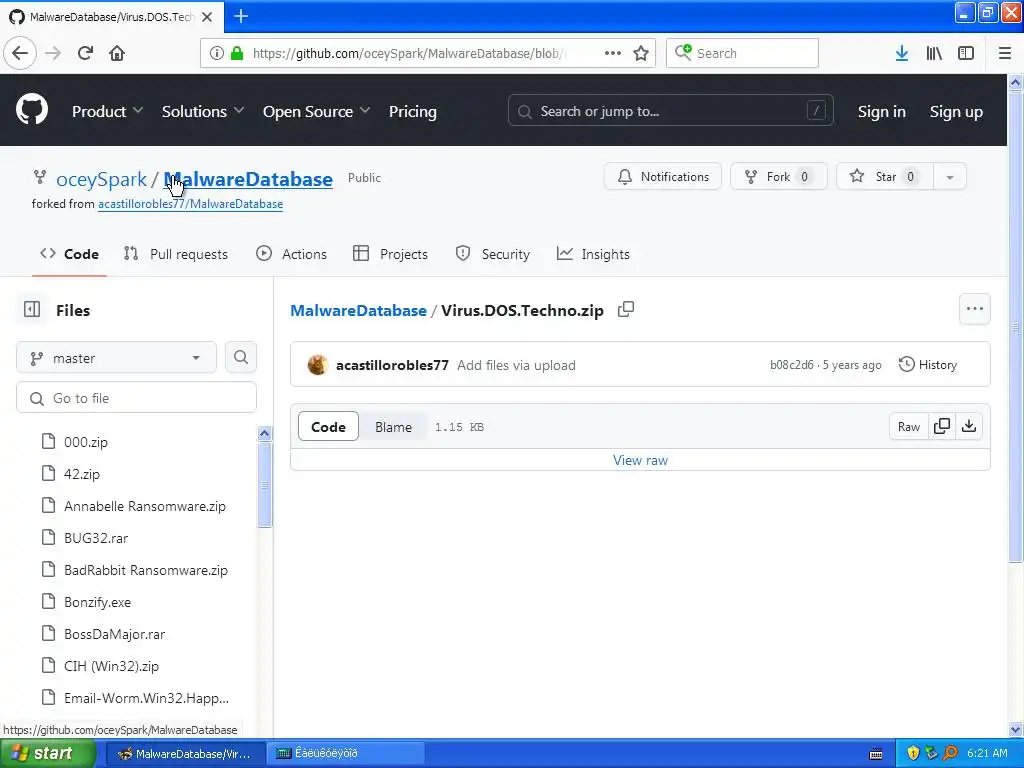
Task: Close the MalwareDatabase browser tab
Action: tap(207, 17)
